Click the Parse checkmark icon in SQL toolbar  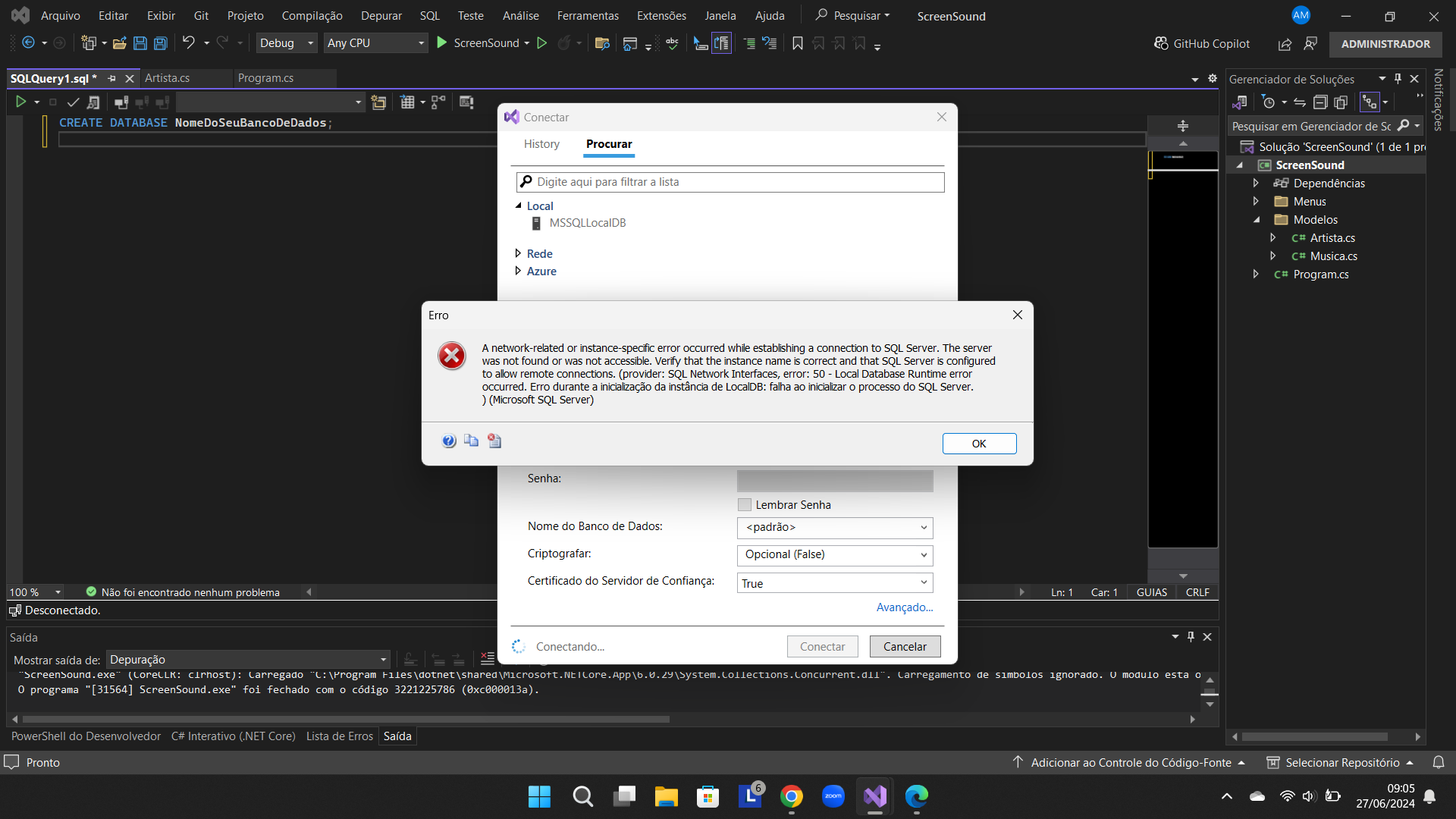[73, 102]
